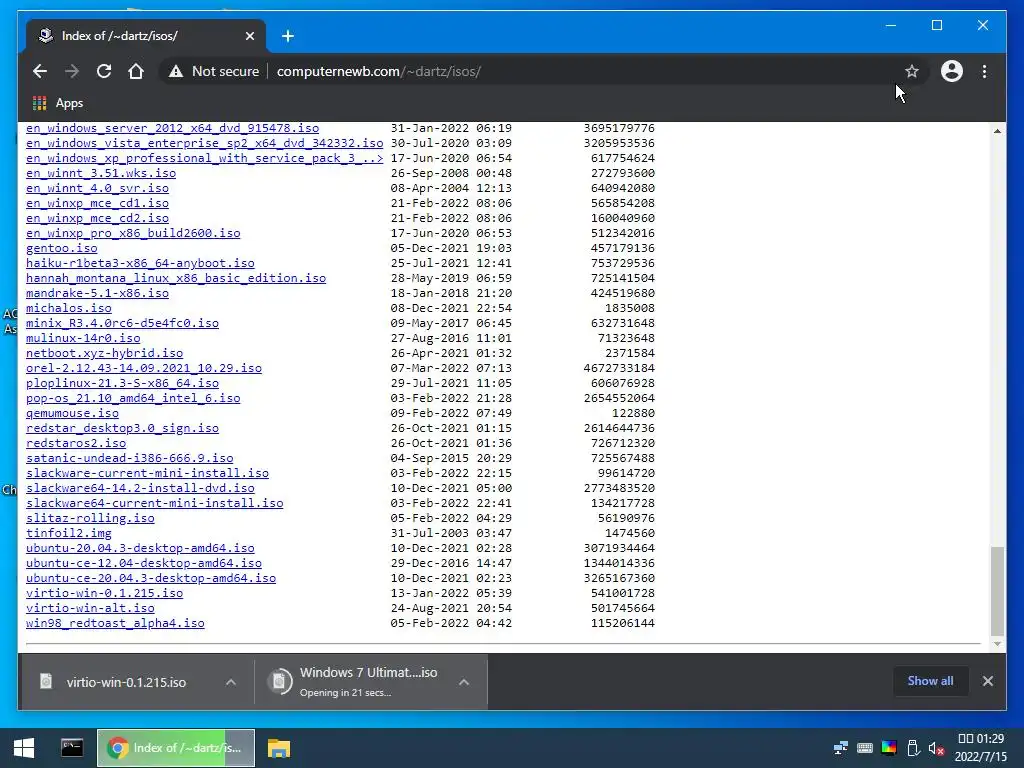Click pop-os_21.10_amd64_intel_6.iso link
Image resolution: width=1024 pixels, height=768 pixels.
tap(133, 398)
